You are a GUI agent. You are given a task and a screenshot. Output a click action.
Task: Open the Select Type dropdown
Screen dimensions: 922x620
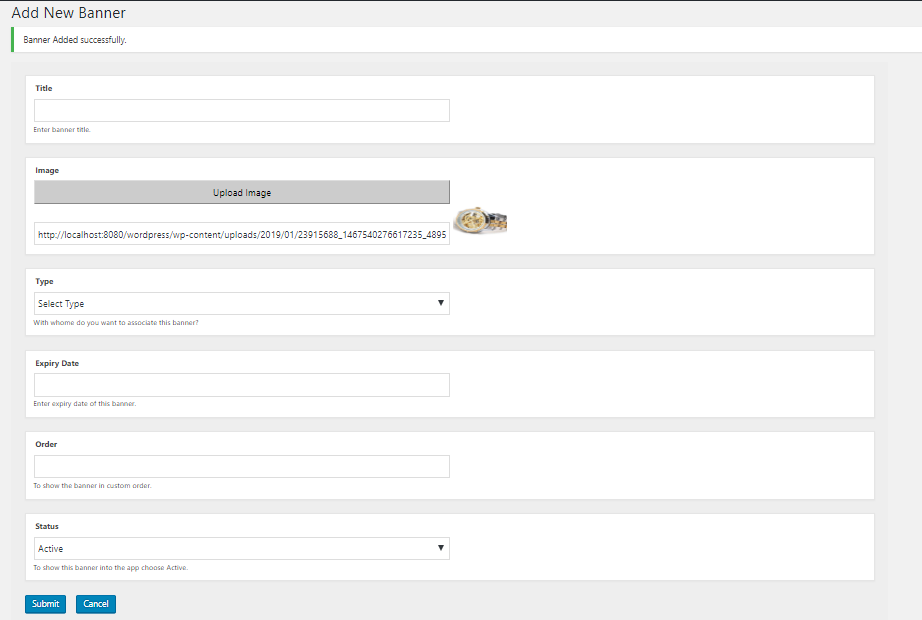[241, 303]
